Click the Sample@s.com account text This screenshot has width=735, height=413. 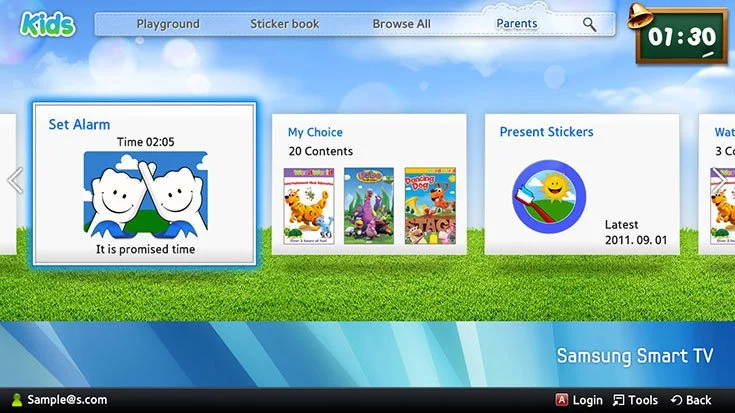pyautogui.click(x=67, y=400)
